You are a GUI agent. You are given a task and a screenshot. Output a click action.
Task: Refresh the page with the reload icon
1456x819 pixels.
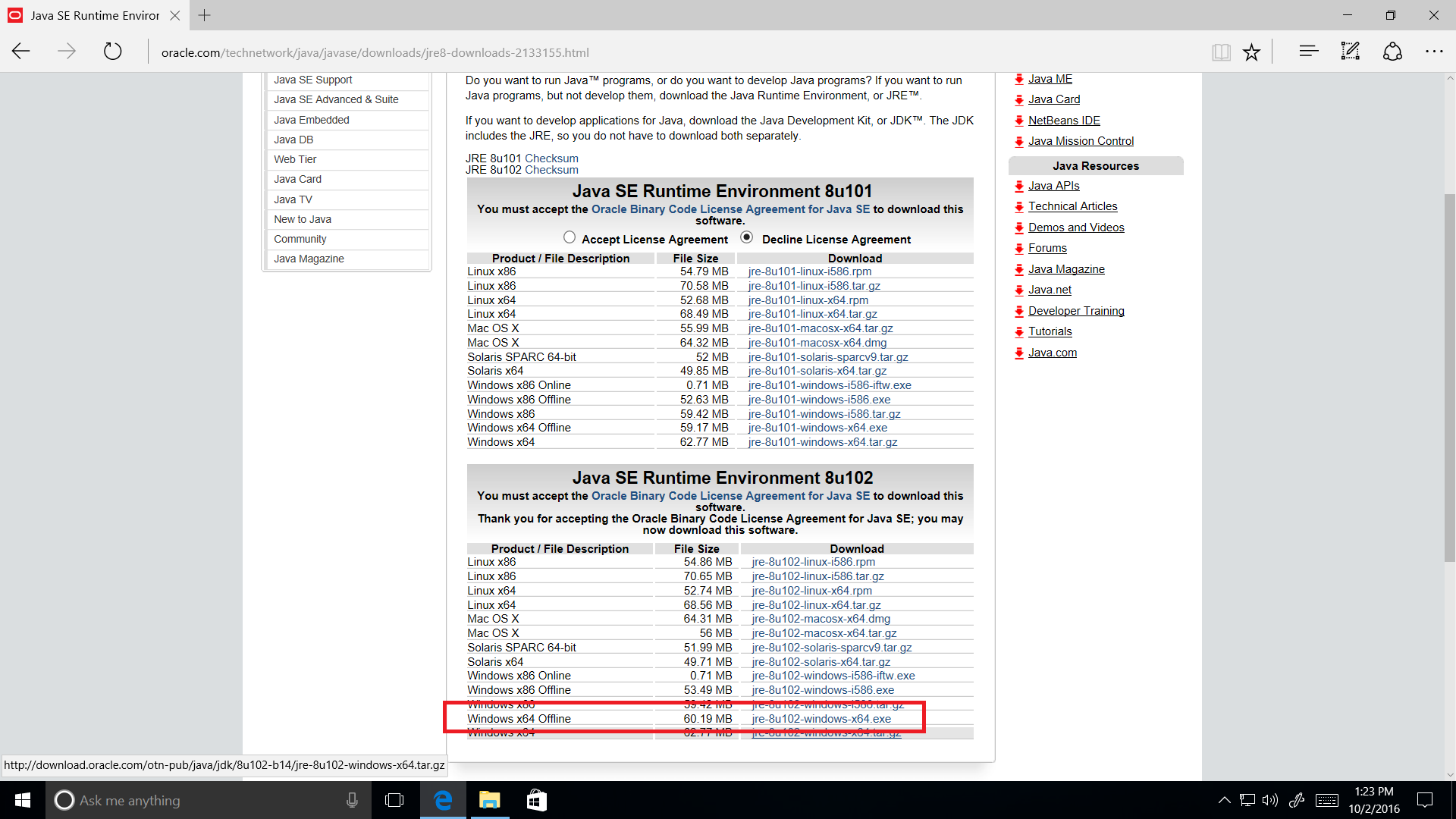112,52
